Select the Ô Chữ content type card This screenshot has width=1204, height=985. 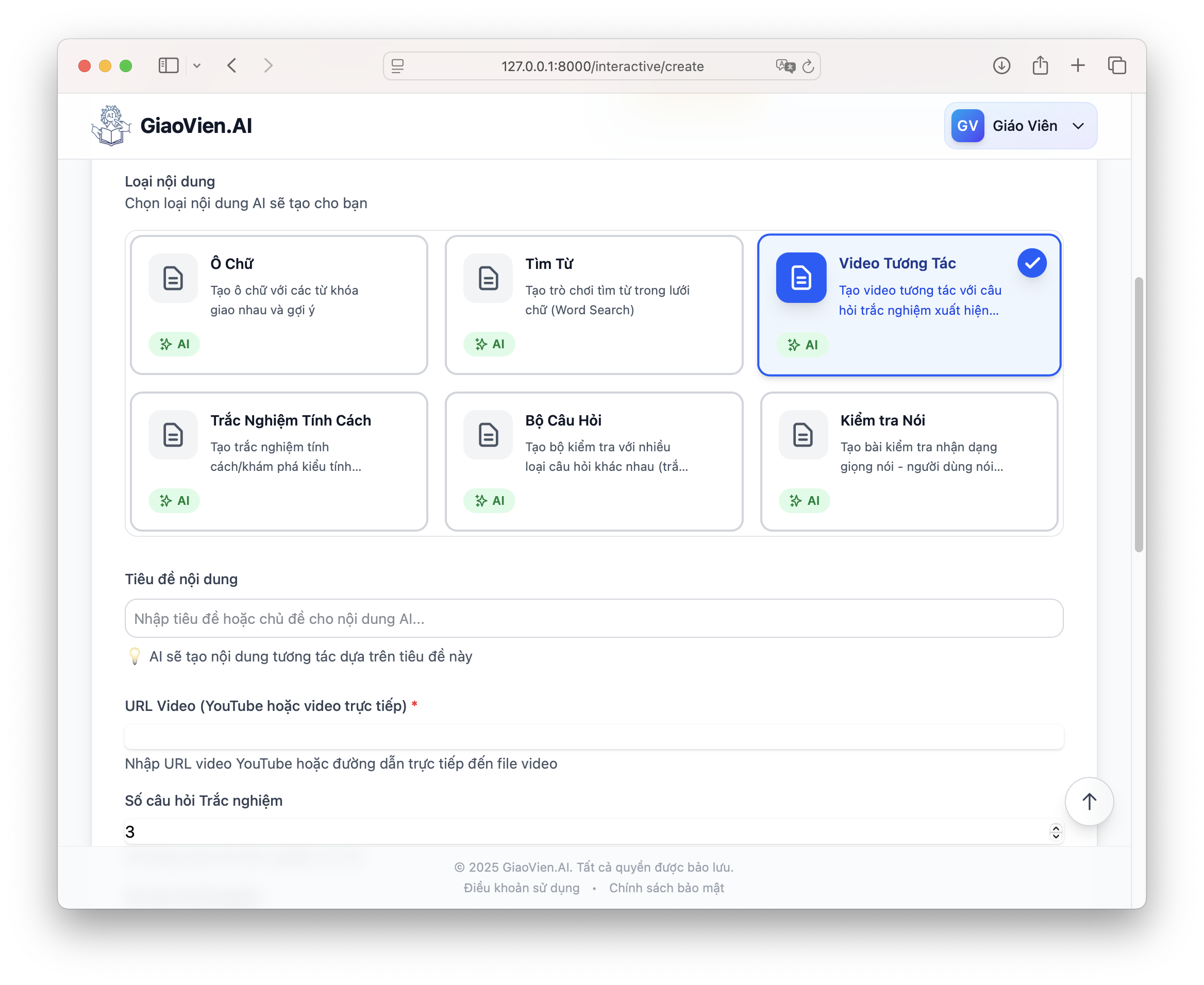pyautogui.click(x=279, y=304)
